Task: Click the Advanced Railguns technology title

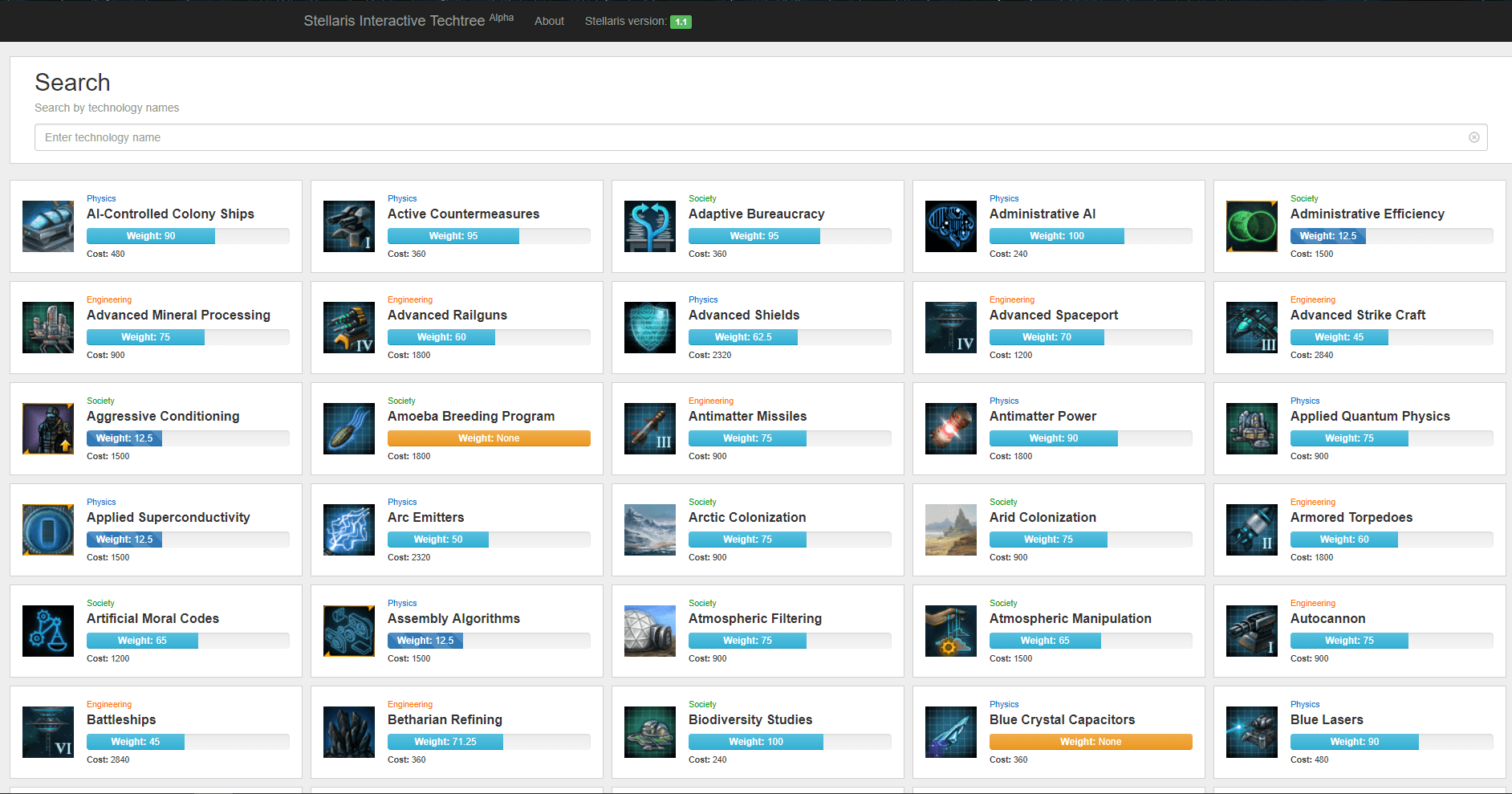Action: [x=447, y=316]
